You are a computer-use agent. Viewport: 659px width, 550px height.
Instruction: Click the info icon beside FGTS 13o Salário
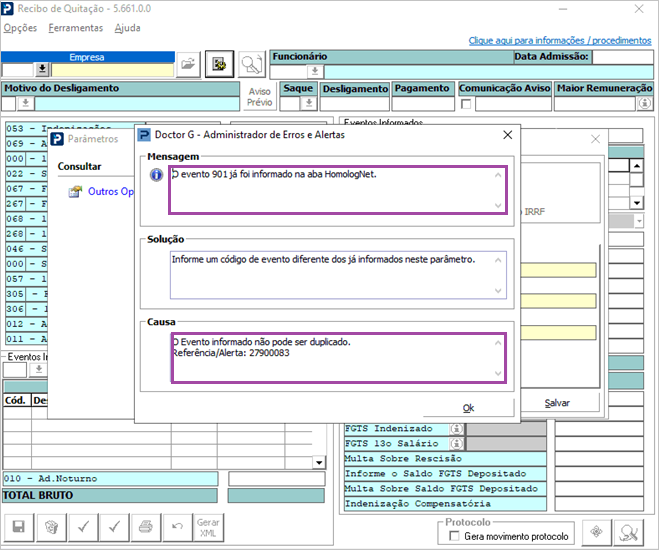(457, 443)
